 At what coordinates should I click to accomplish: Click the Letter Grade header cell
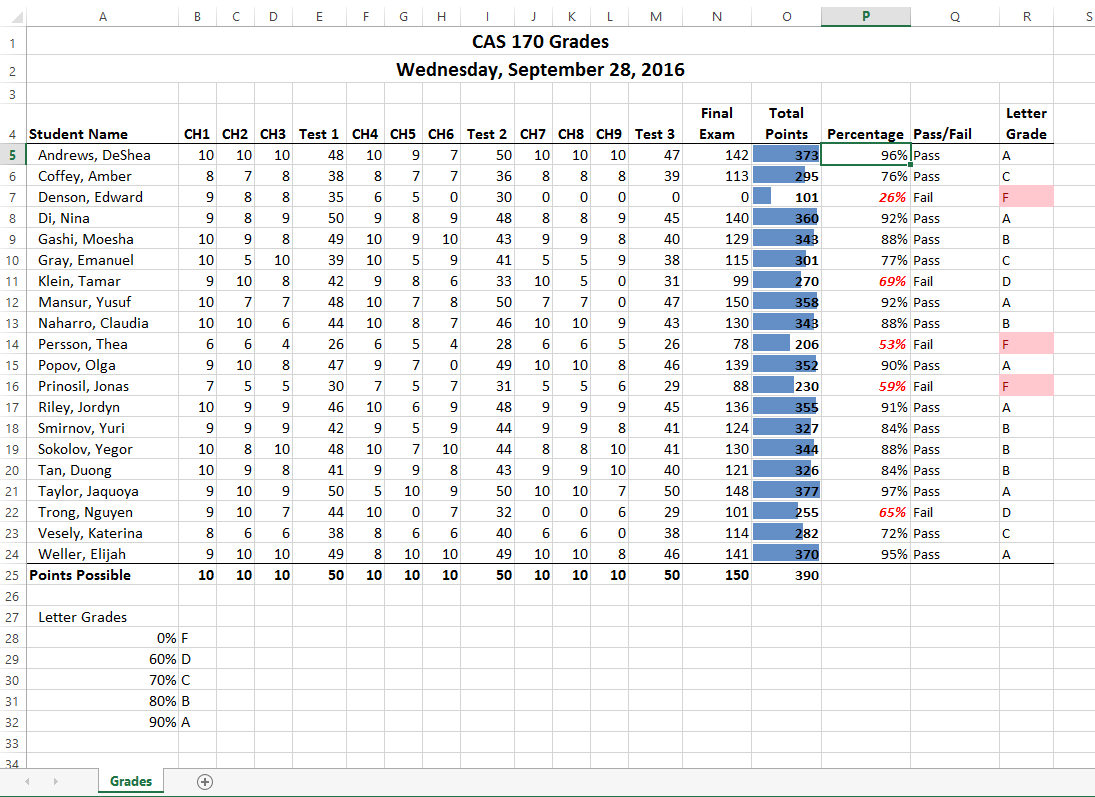(1026, 124)
